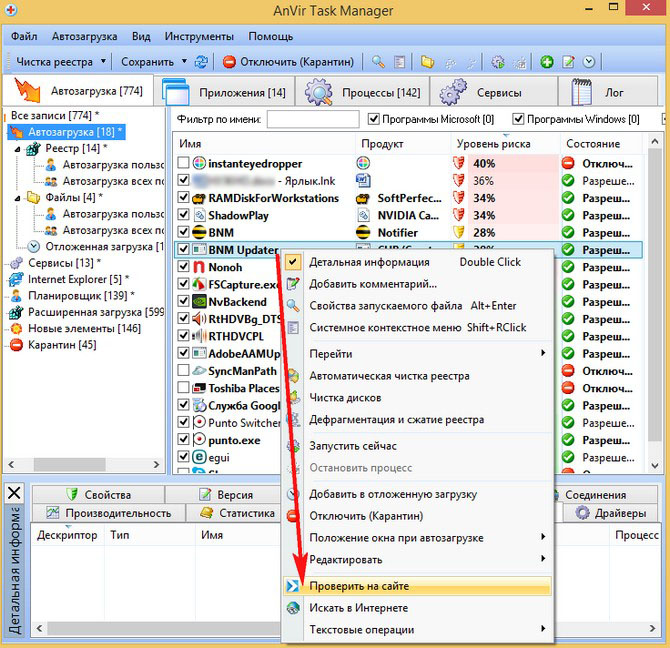The height and width of the screenshot is (648, 670).
Task: Click the green status icon for RAMDiskForWorkstations
Action: tap(568, 198)
